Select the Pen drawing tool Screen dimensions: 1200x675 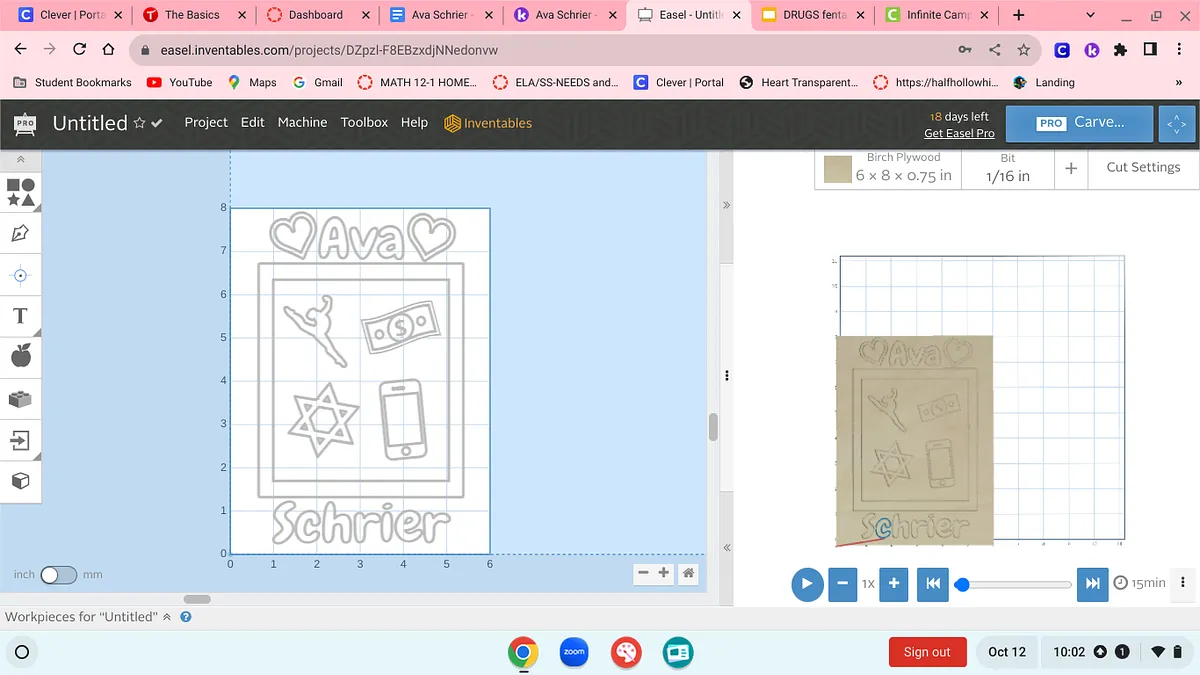point(21,233)
